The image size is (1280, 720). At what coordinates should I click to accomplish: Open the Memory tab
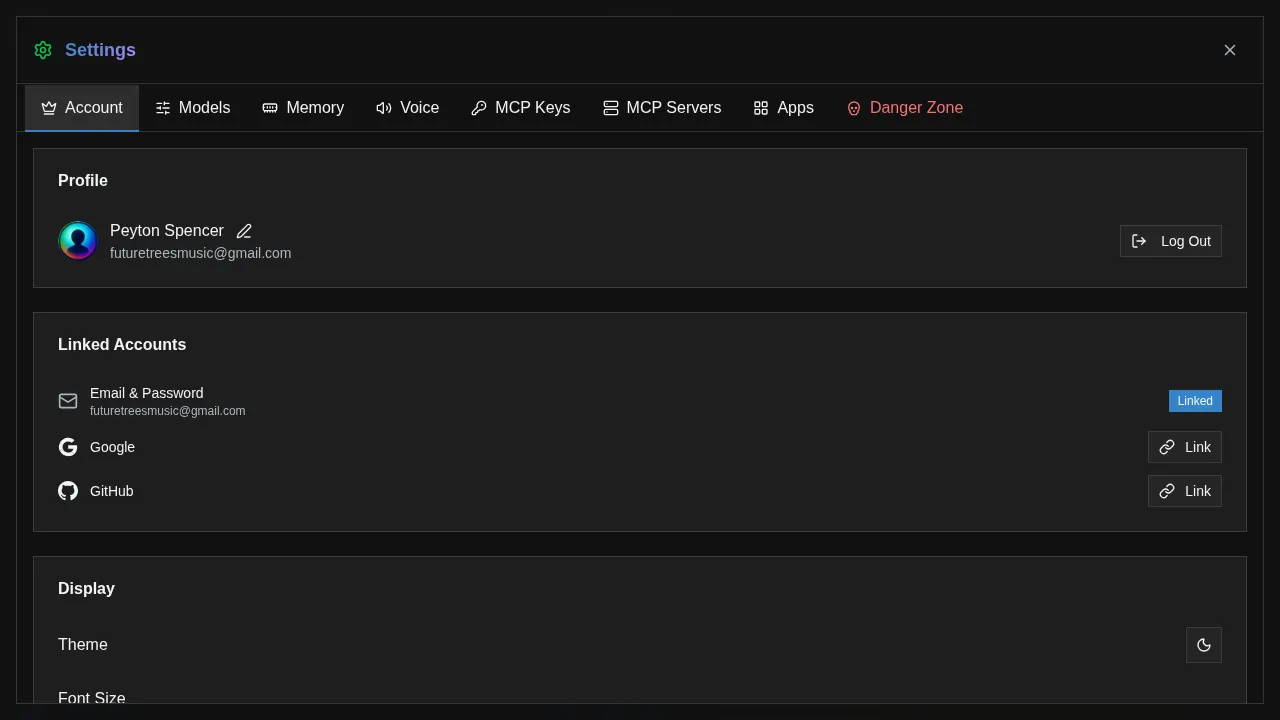click(x=303, y=107)
